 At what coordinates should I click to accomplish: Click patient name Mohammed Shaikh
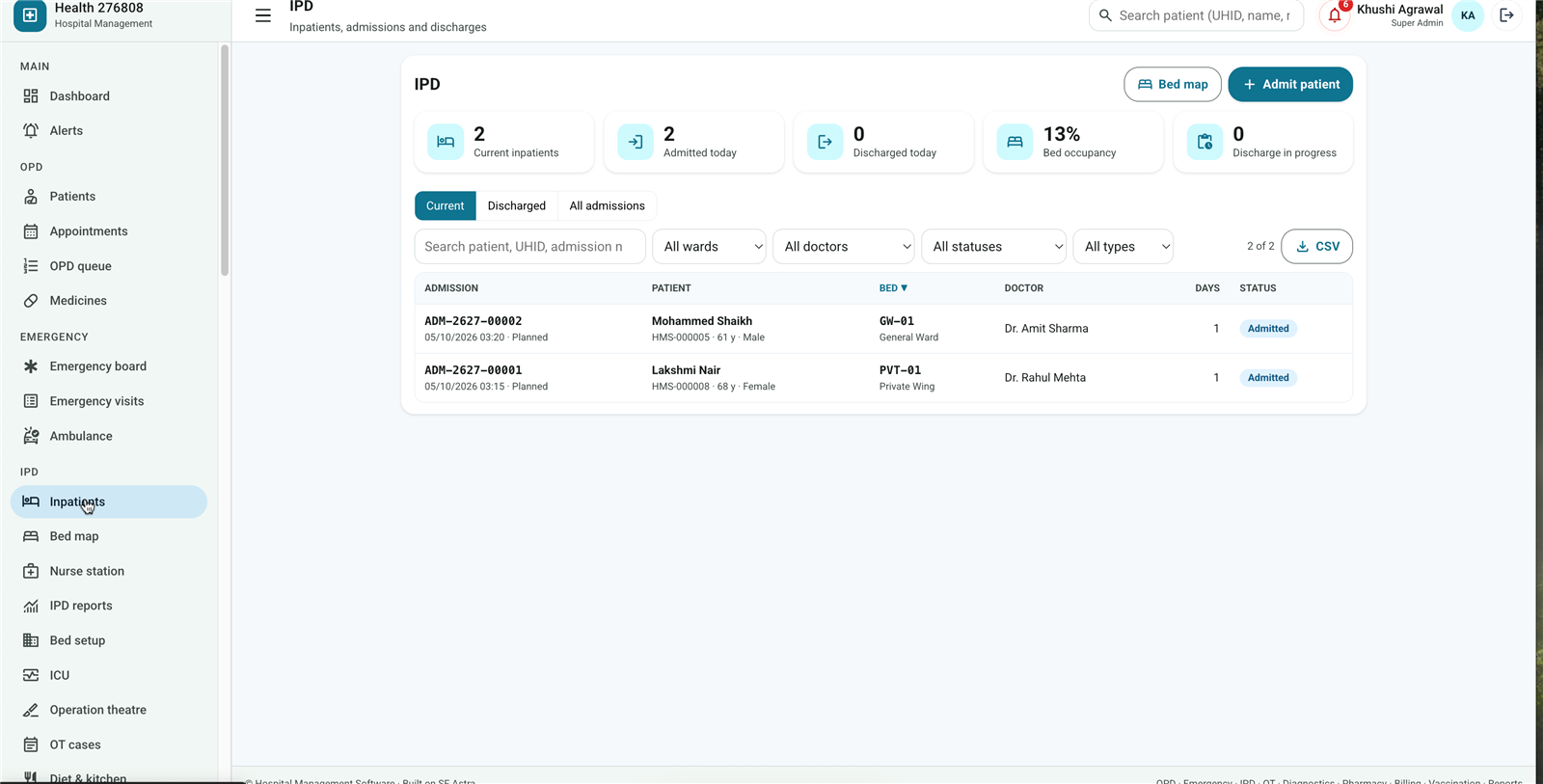pyautogui.click(x=702, y=321)
